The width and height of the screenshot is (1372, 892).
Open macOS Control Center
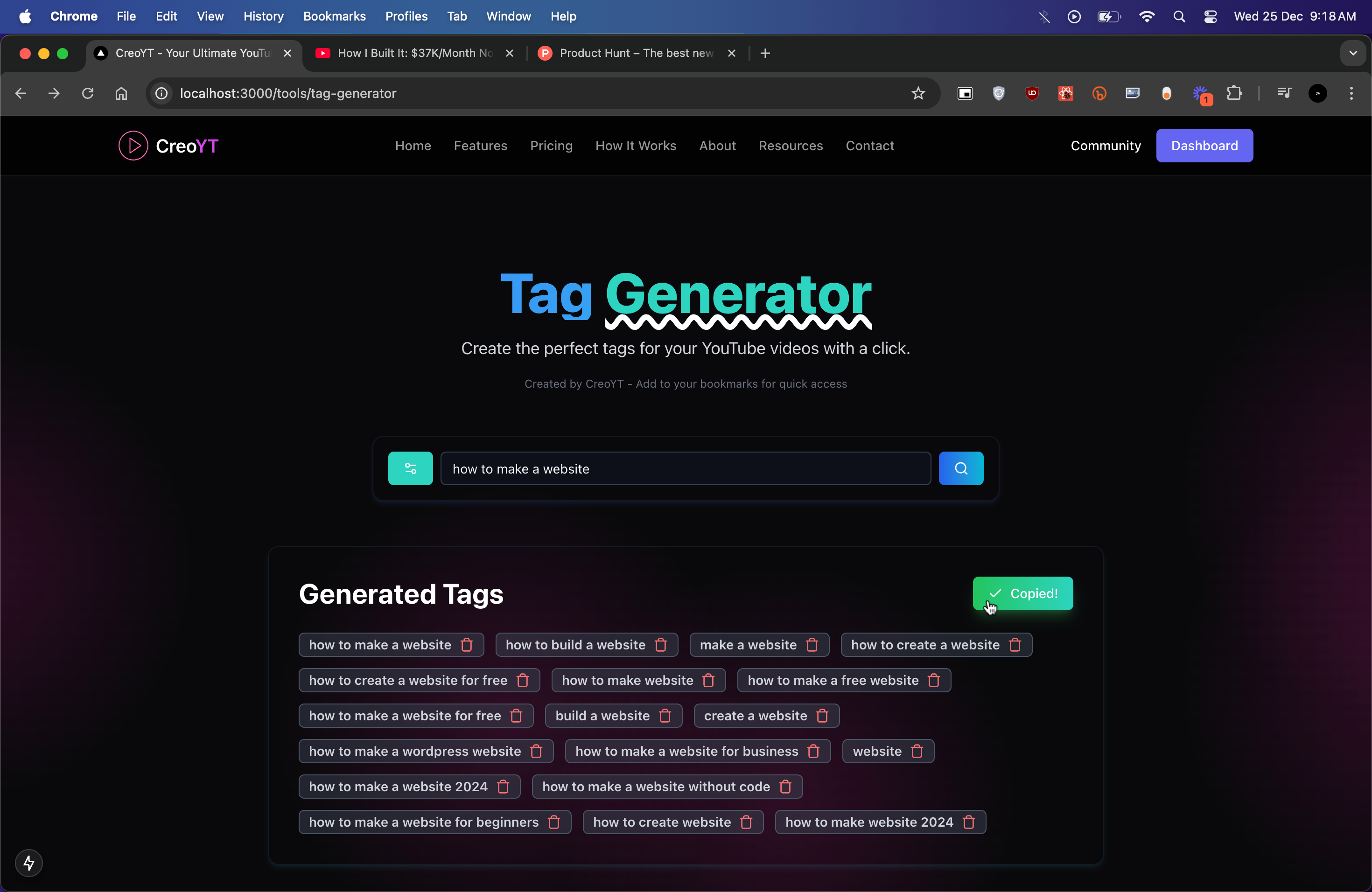(x=1210, y=16)
